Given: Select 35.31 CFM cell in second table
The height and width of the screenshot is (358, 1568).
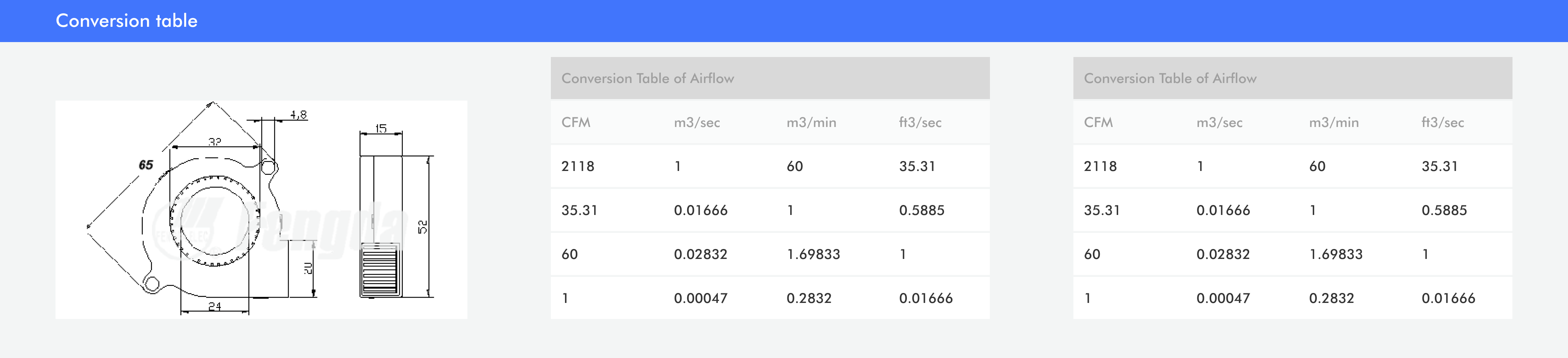Looking at the screenshot, I should point(1102,210).
